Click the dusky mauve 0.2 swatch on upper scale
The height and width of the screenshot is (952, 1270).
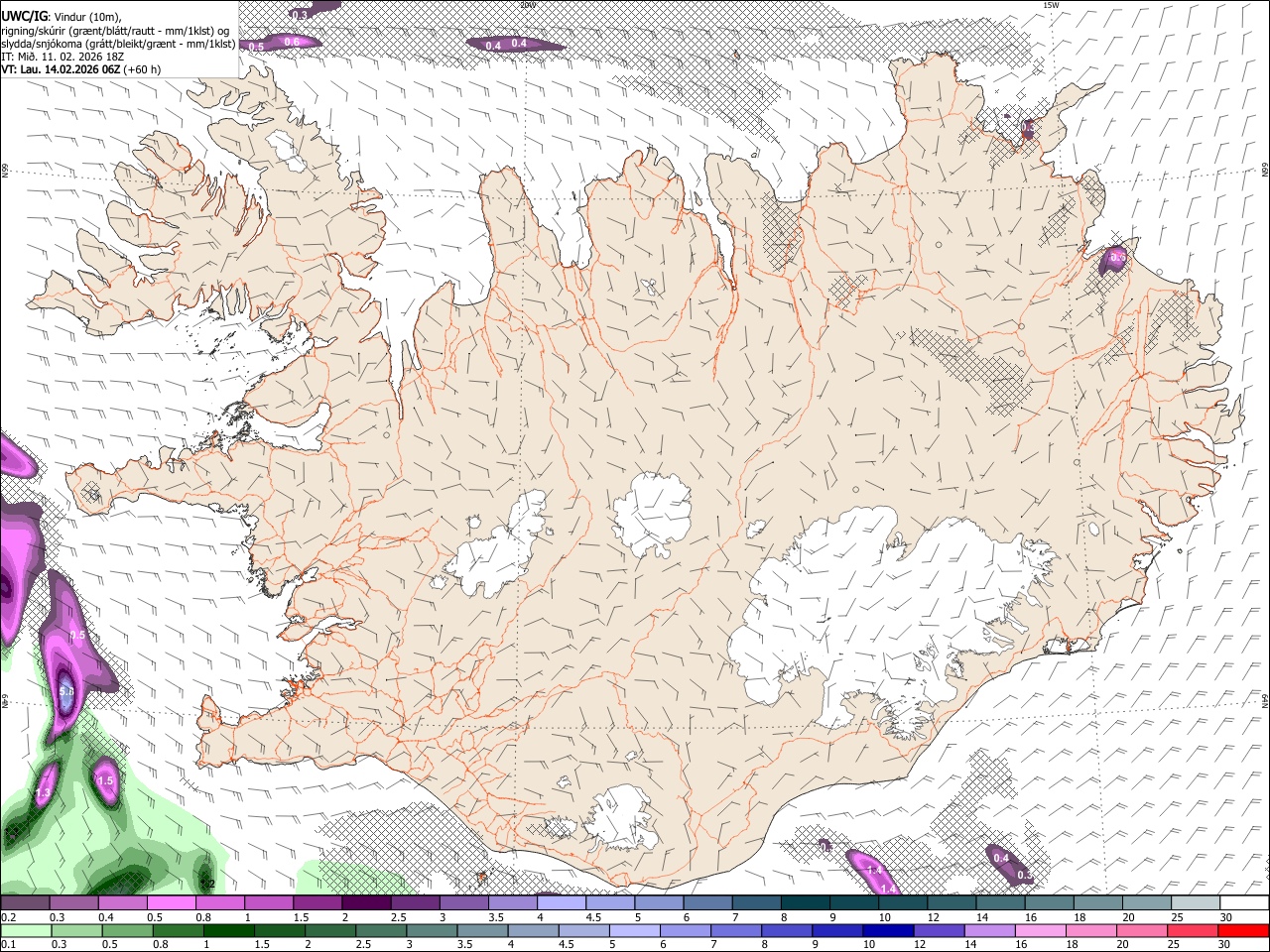click(25, 903)
